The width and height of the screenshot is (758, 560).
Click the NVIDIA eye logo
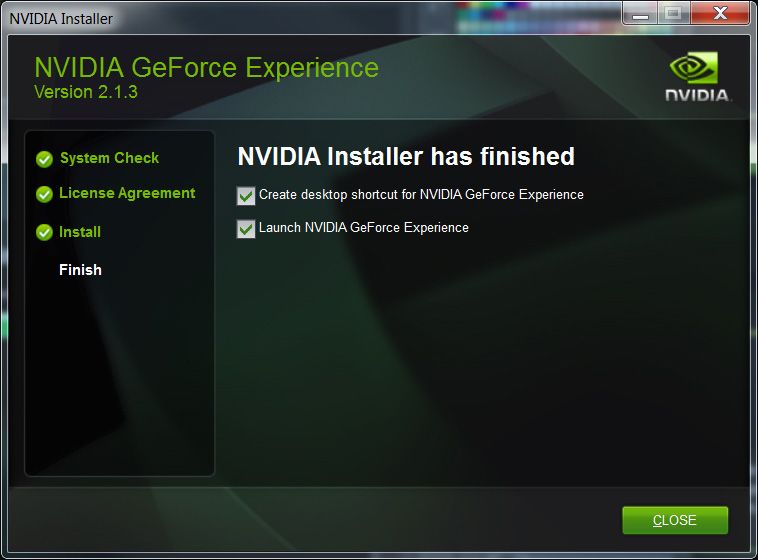[x=694, y=68]
